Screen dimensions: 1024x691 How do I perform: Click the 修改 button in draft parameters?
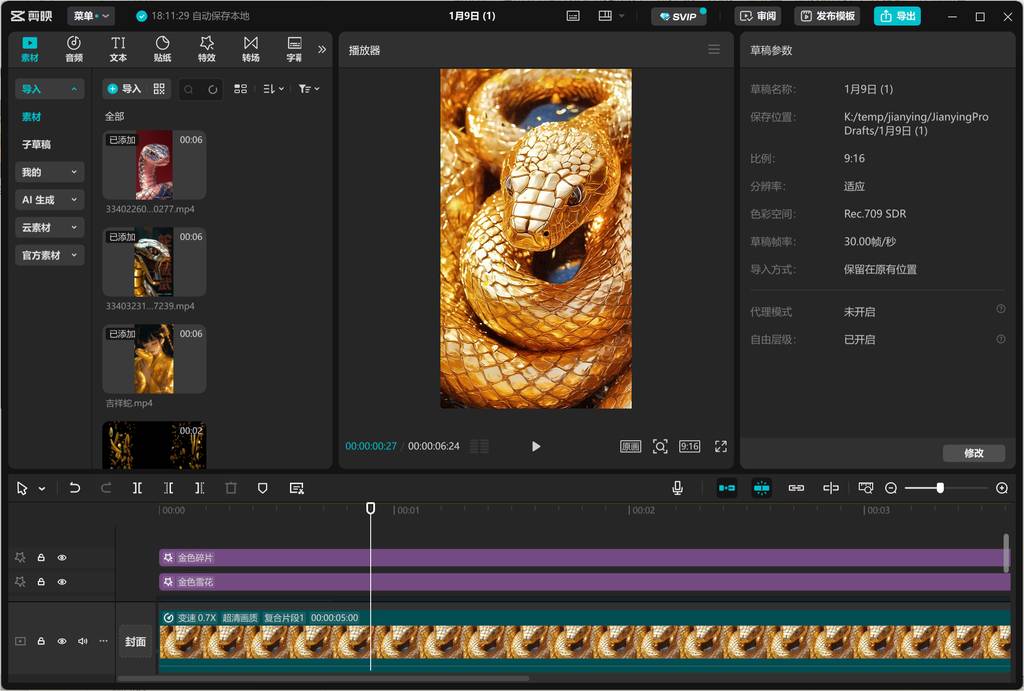(x=973, y=453)
